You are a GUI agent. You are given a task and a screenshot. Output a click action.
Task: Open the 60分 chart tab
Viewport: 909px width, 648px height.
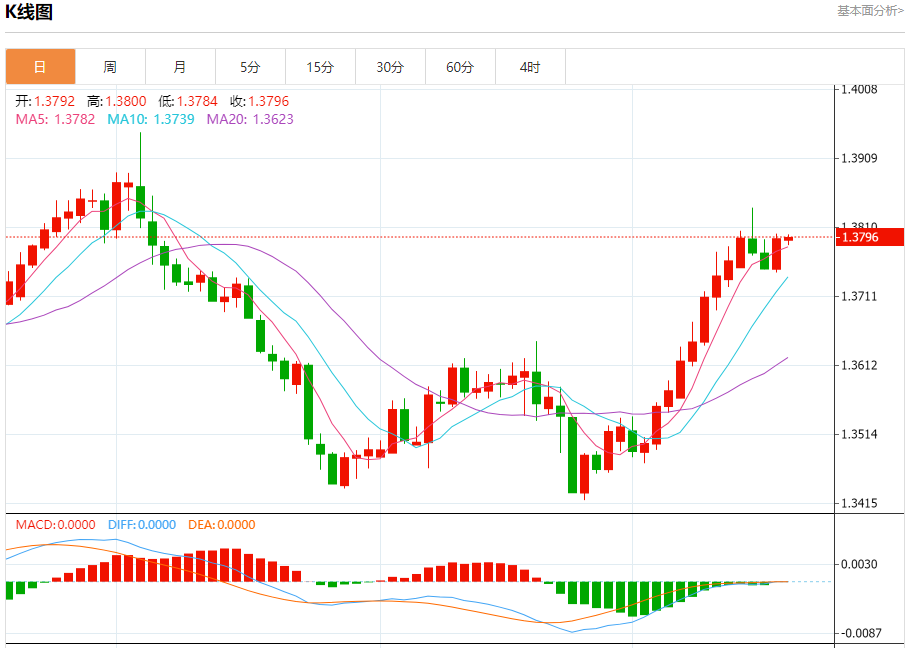(460, 67)
